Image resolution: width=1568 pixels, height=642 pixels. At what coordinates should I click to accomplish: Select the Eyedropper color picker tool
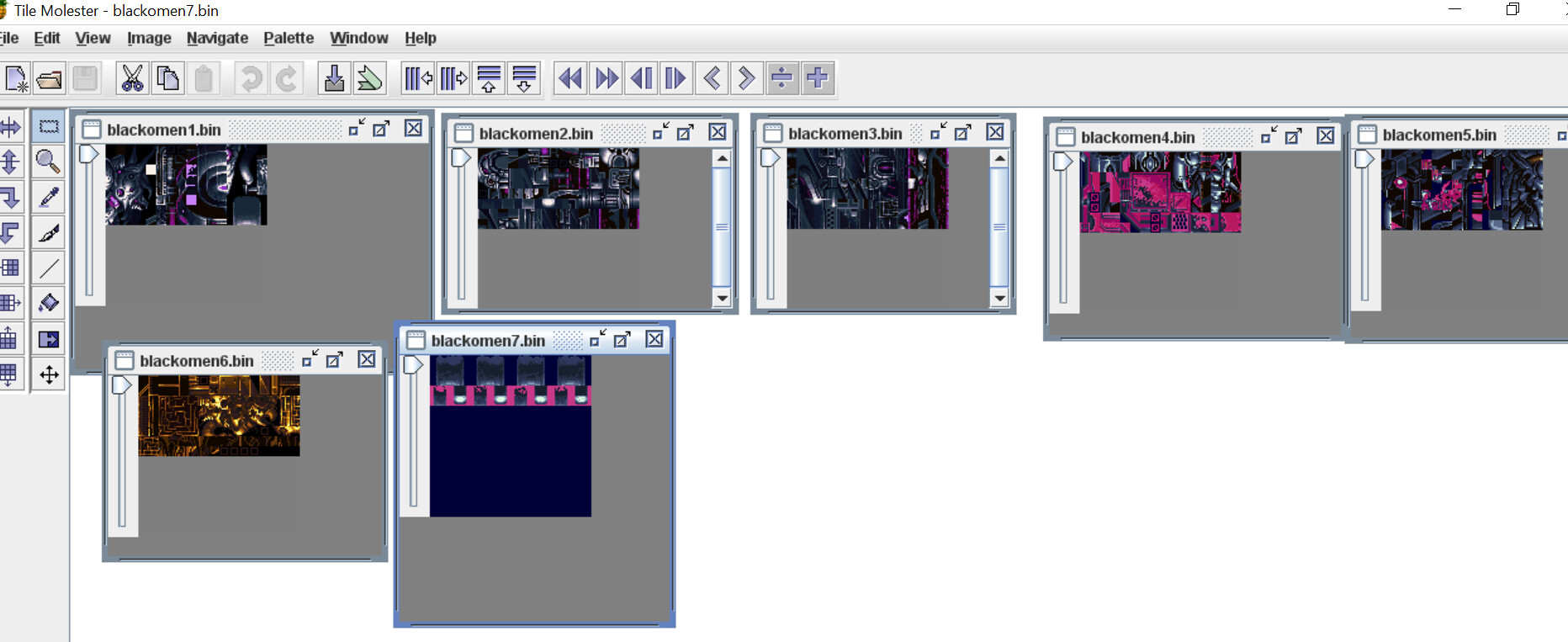tap(49, 197)
